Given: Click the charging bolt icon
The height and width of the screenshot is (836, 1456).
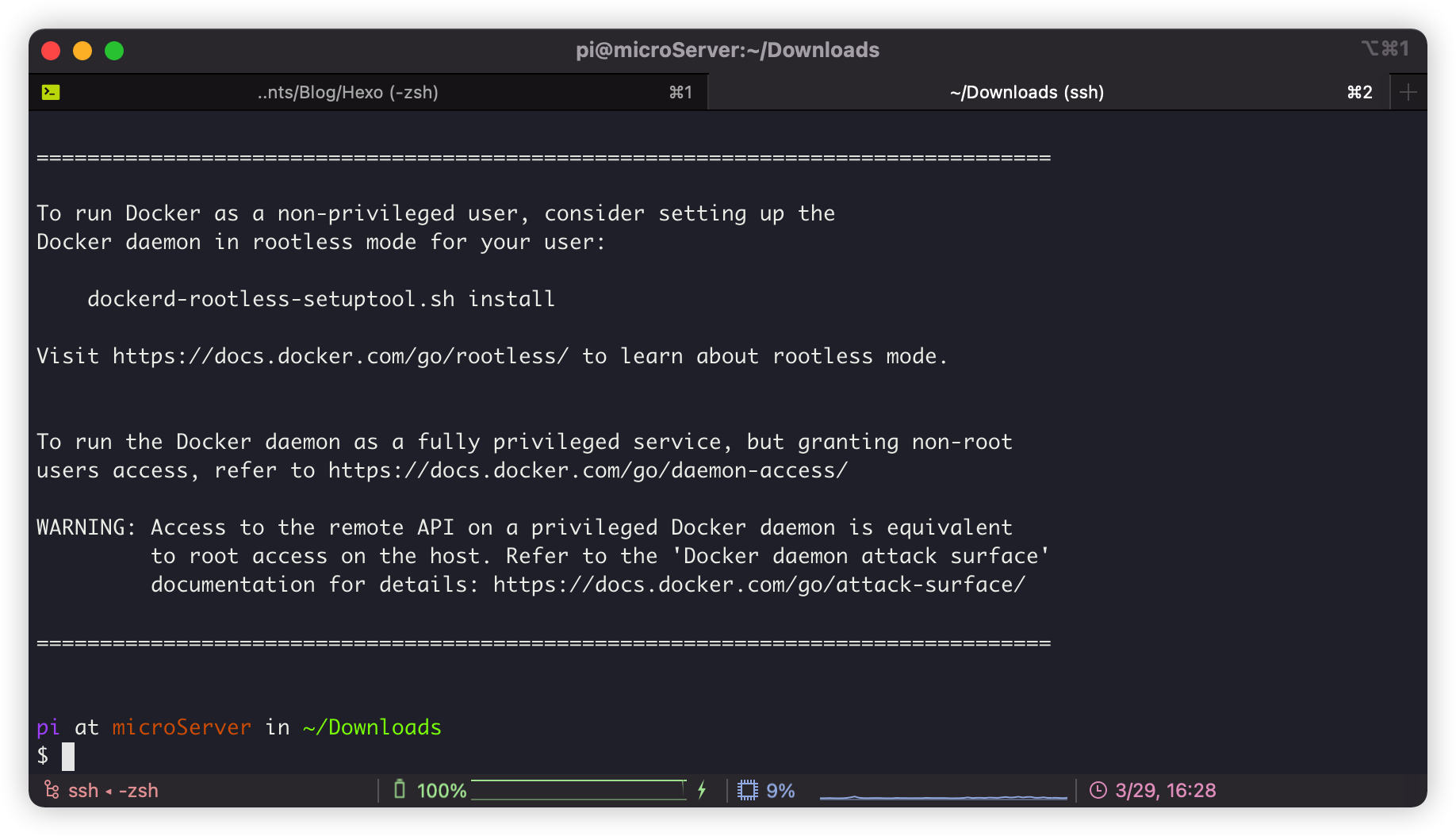Looking at the screenshot, I should (702, 790).
